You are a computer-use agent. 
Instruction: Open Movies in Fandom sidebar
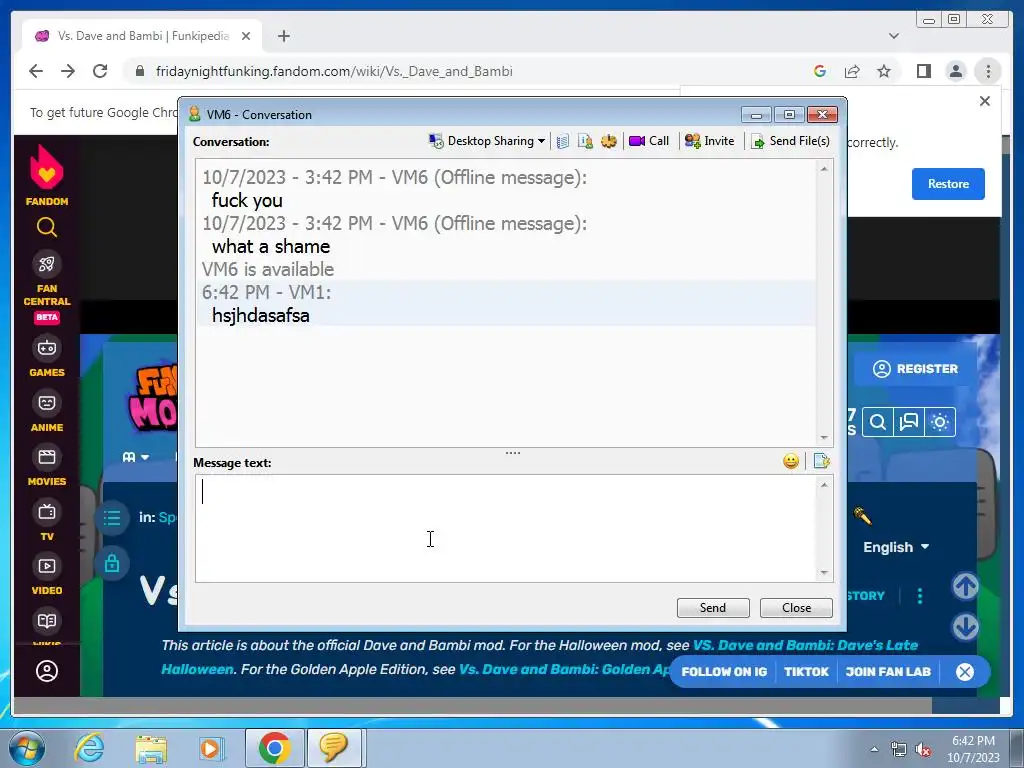click(x=46, y=466)
